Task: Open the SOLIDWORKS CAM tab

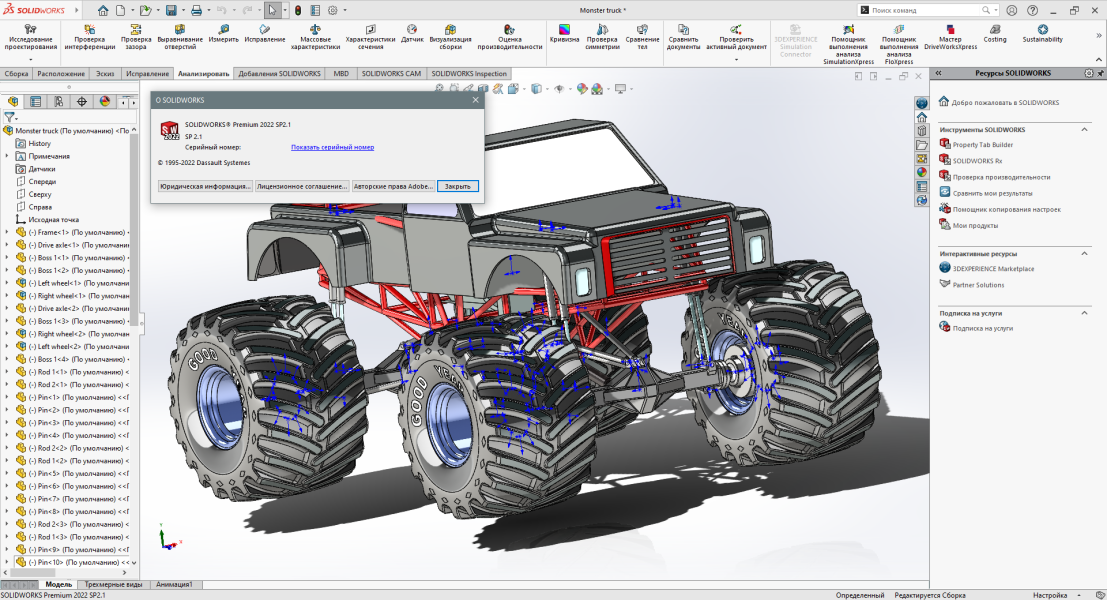Action: coord(391,73)
